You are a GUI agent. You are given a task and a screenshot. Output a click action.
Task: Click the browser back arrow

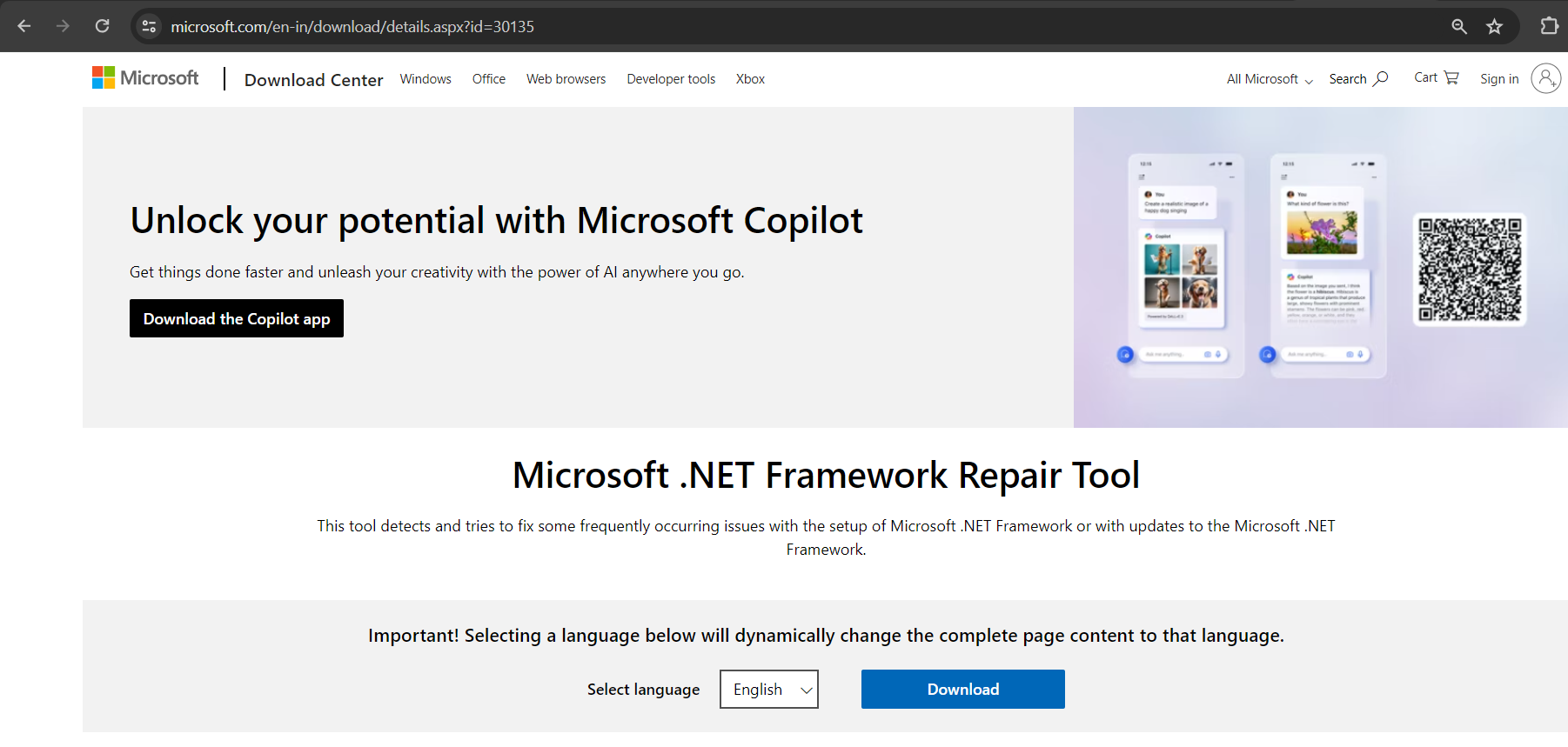pyautogui.click(x=24, y=26)
